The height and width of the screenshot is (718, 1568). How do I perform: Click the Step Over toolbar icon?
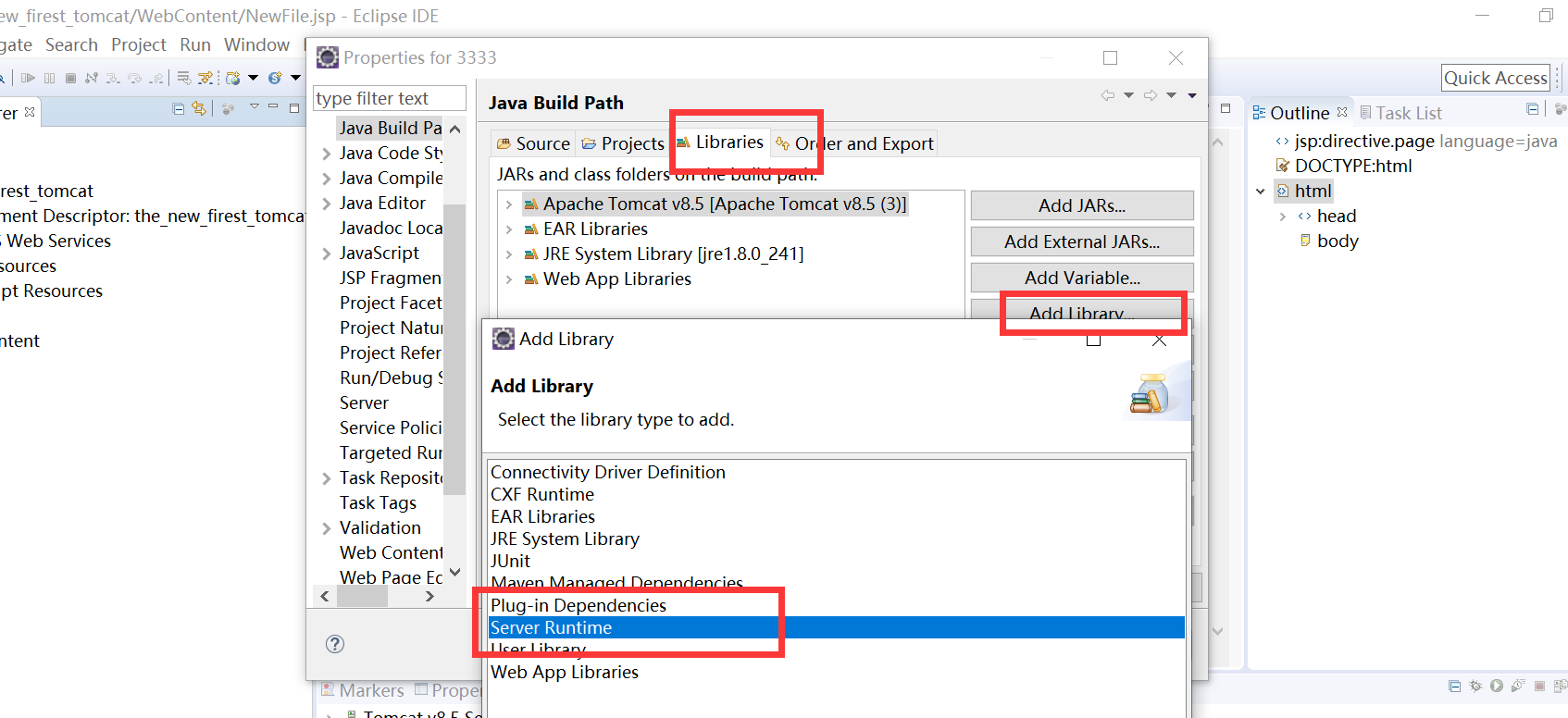[x=135, y=79]
